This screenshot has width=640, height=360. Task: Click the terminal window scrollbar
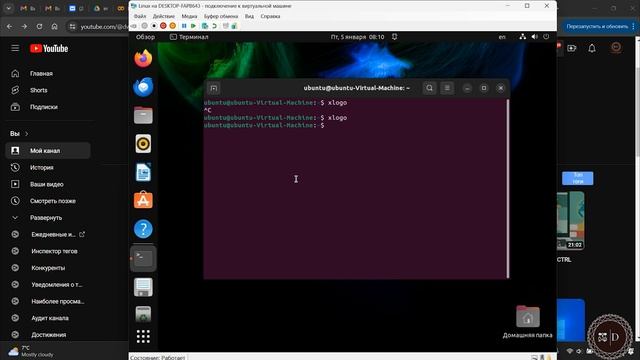(x=508, y=189)
